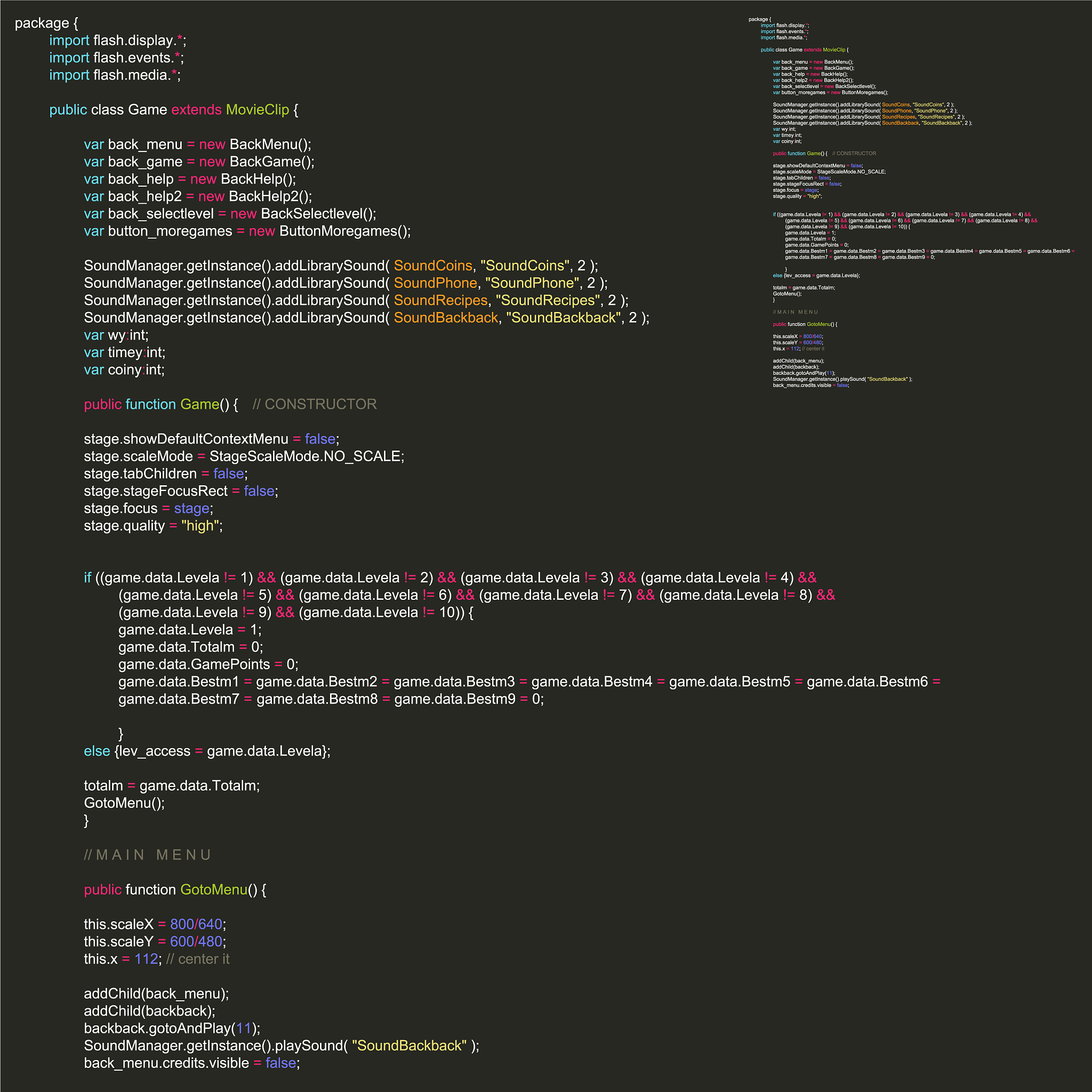Click the "high" quality string
1092x1092 pixels.
click(200, 526)
